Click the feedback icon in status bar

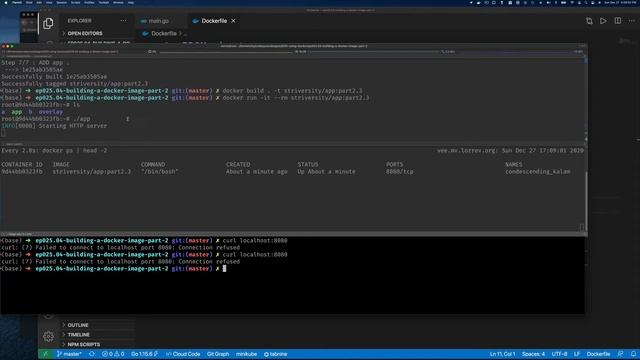point(620,354)
